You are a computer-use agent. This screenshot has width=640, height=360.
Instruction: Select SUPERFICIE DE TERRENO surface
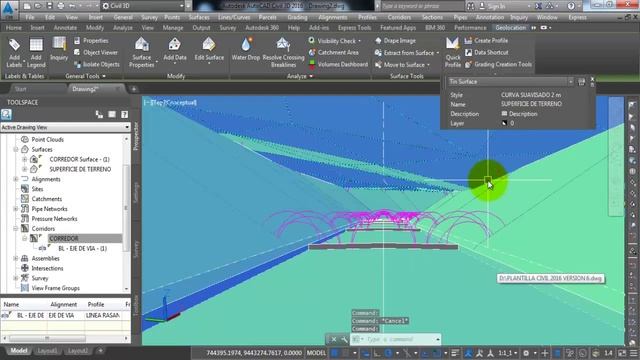[80, 169]
